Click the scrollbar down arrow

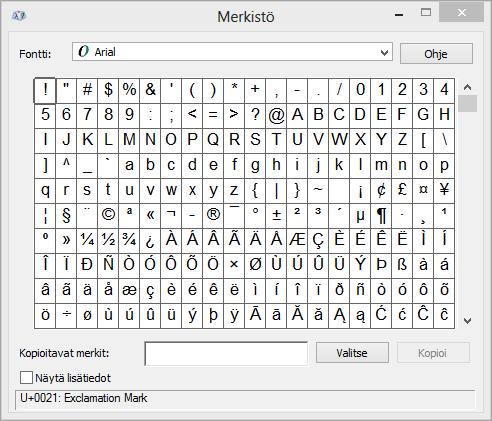click(468, 321)
